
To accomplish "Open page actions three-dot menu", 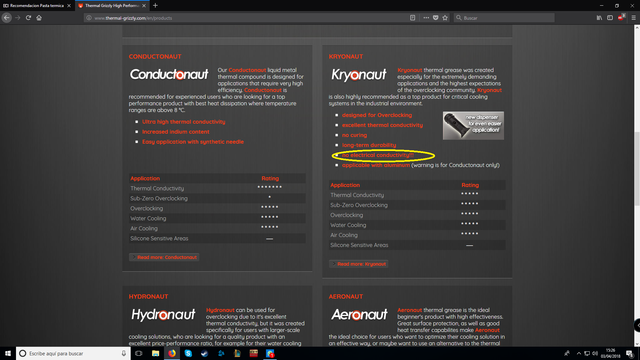I will [426, 18].
